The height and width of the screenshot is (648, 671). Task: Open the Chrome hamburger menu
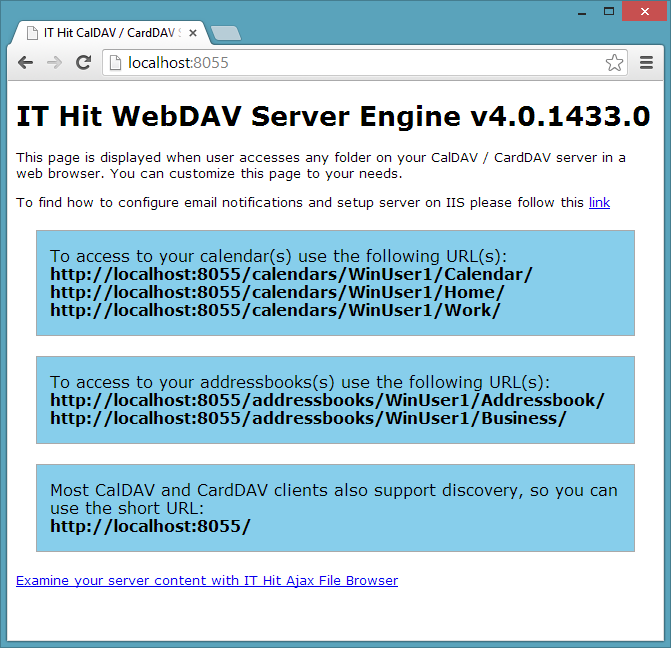[646, 62]
